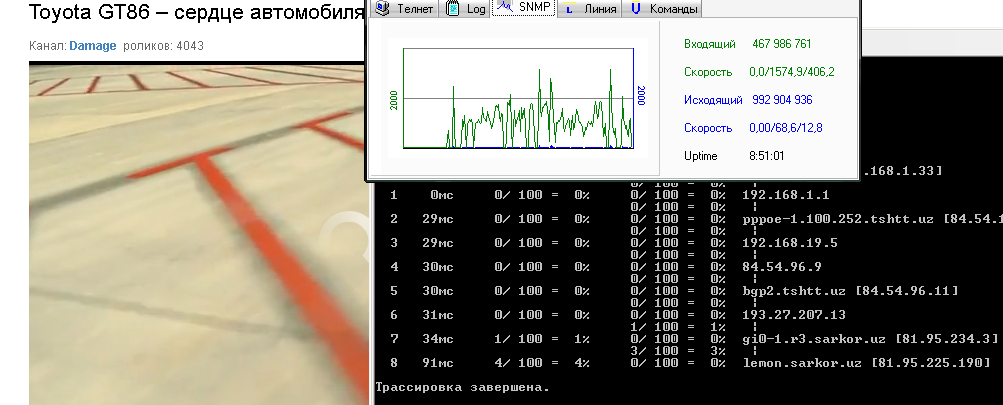Click hop 3 address 192.168.19.5

click(789, 242)
